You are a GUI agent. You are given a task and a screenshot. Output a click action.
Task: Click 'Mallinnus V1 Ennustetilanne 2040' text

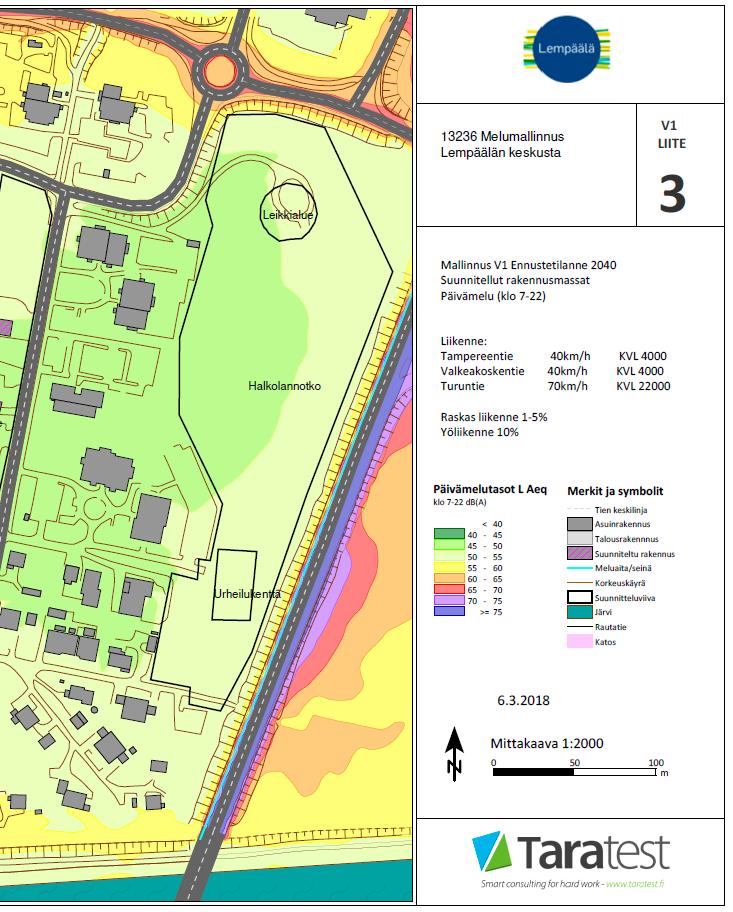coord(528,265)
